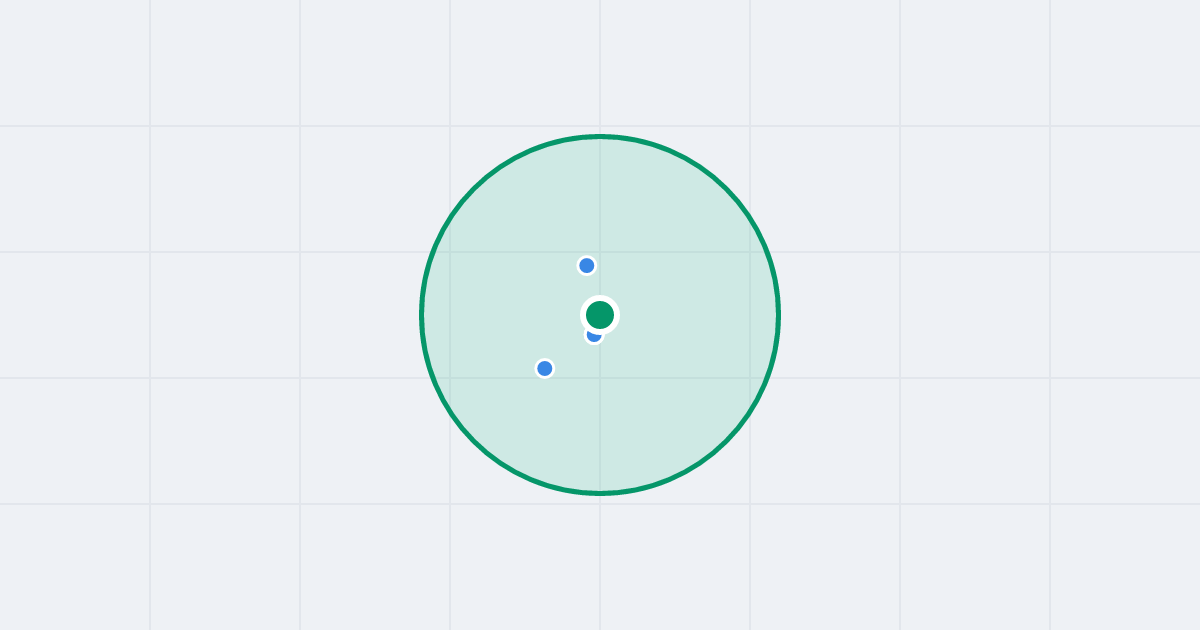The image size is (1200, 630).
Task: Select the blue marker left of the center pin
Action: click(545, 368)
